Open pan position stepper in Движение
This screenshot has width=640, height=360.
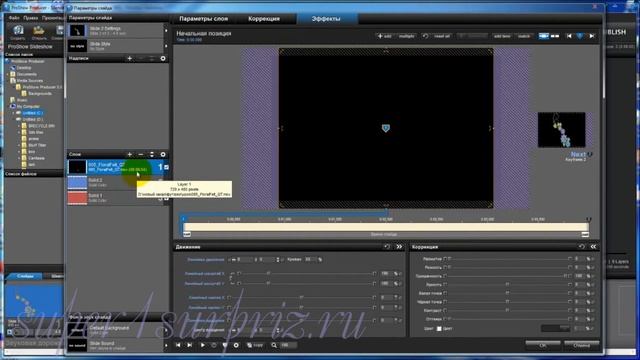pyautogui.click(x=278, y=260)
